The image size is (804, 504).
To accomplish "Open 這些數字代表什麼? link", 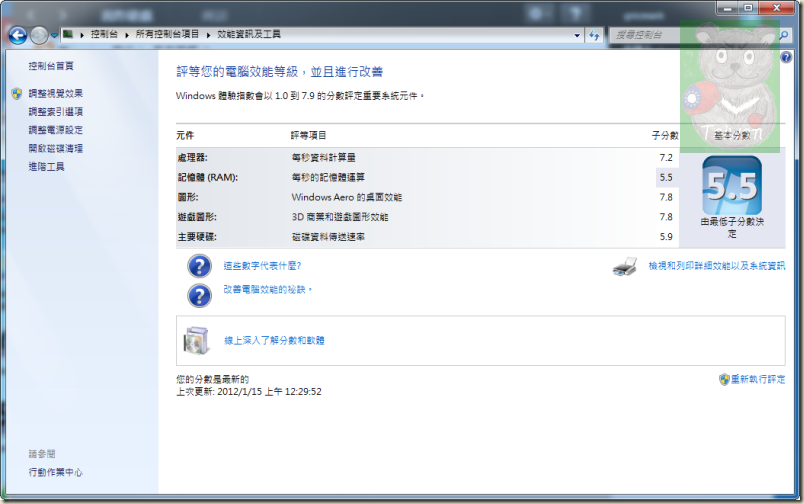I will coord(262,266).
